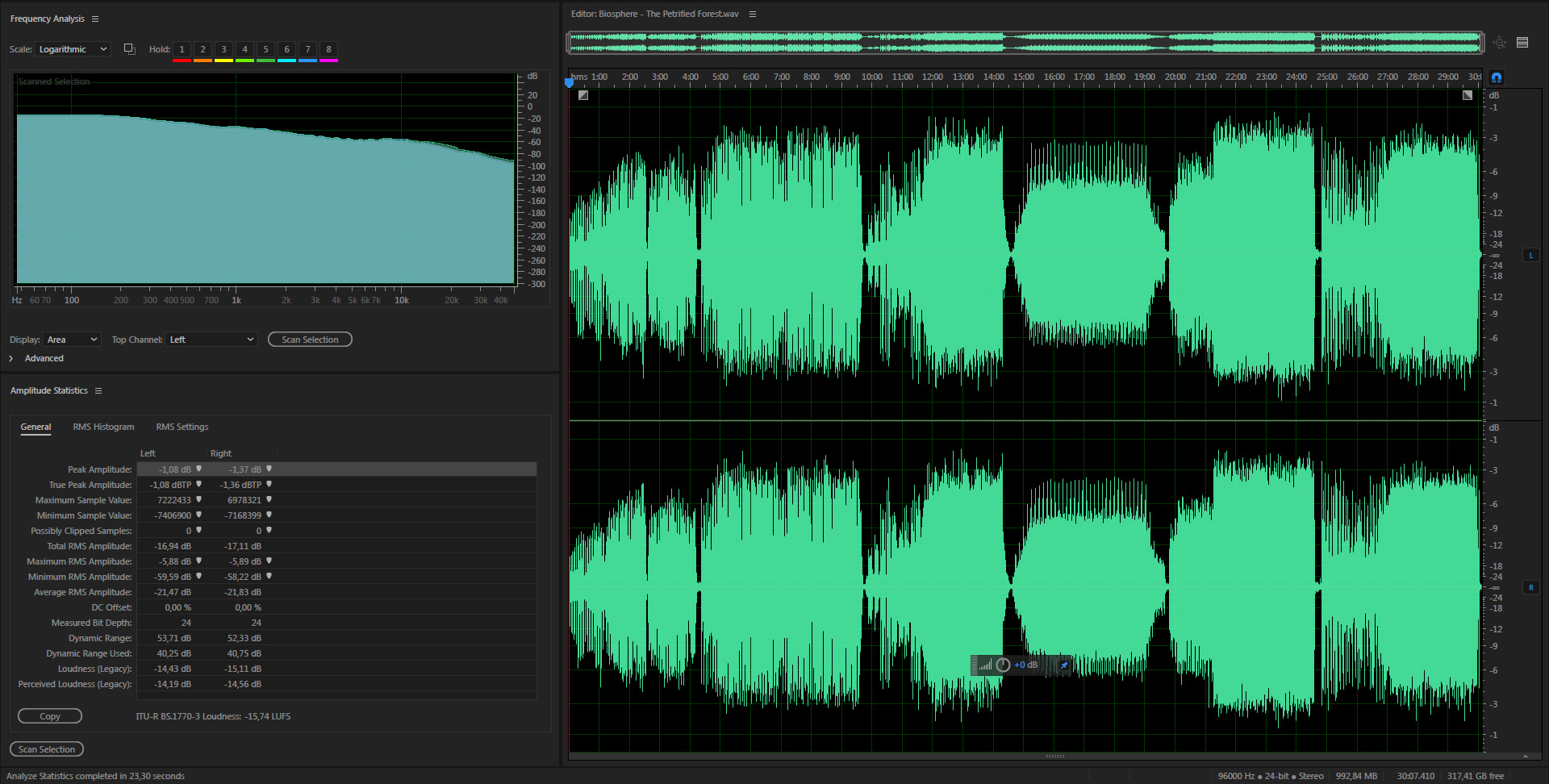Jump to left true peak amplitude location
The height and width of the screenshot is (784, 1549).
(x=198, y=484)
